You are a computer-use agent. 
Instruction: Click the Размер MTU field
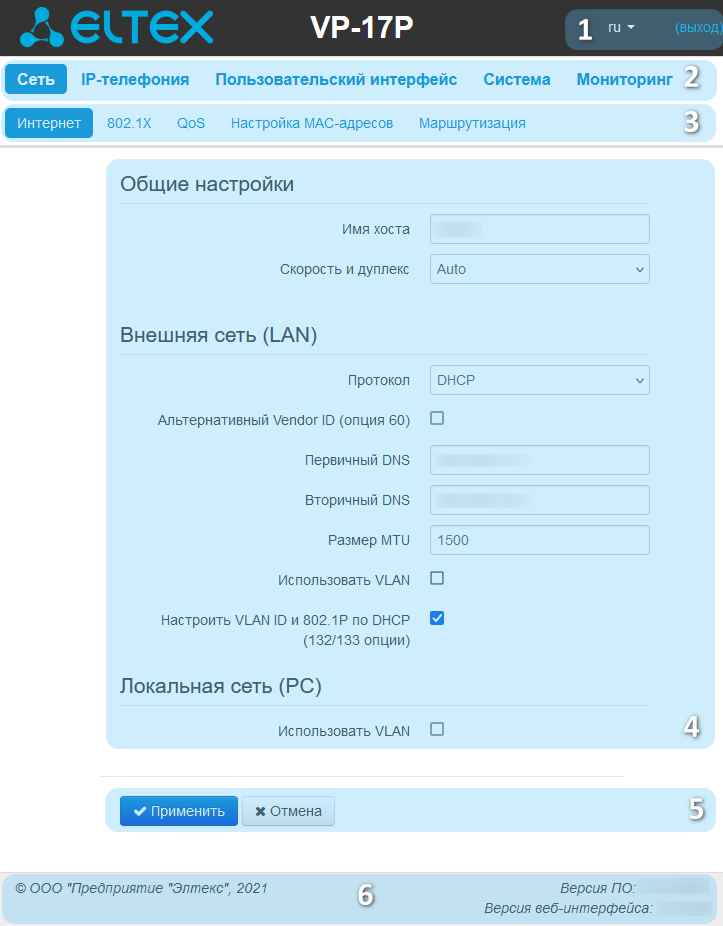540,540
